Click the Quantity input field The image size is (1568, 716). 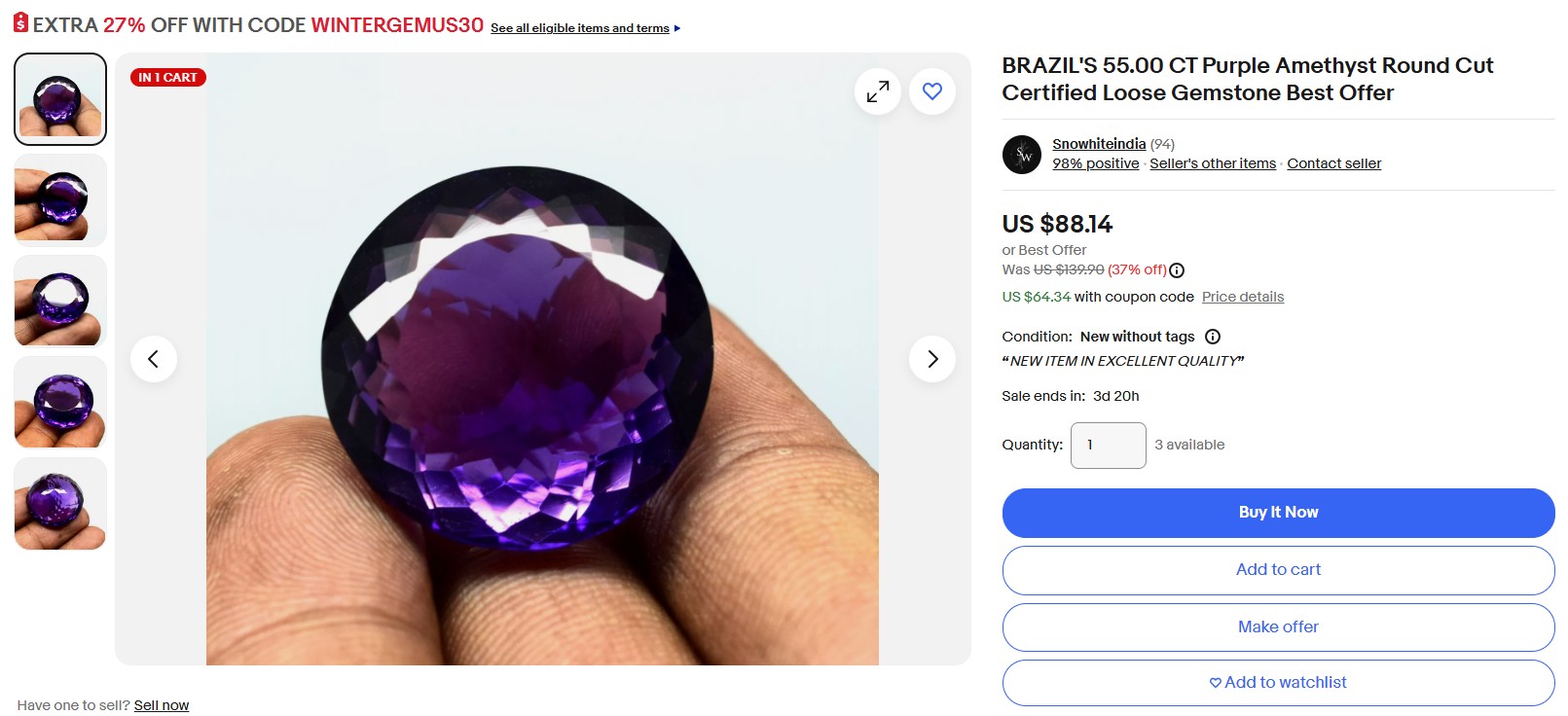pos(1109,446)
